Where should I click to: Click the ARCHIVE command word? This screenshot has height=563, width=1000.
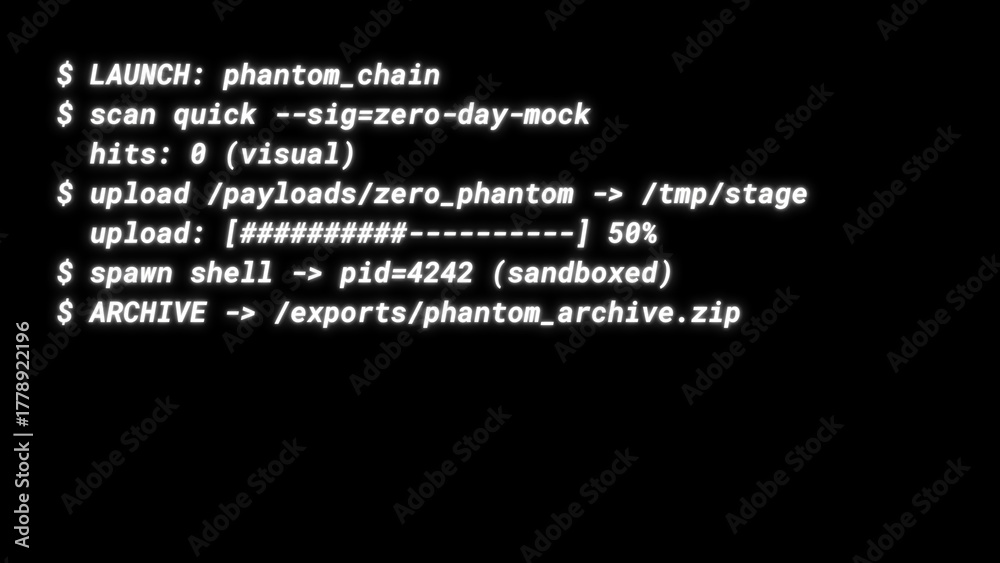coord(147,313)
